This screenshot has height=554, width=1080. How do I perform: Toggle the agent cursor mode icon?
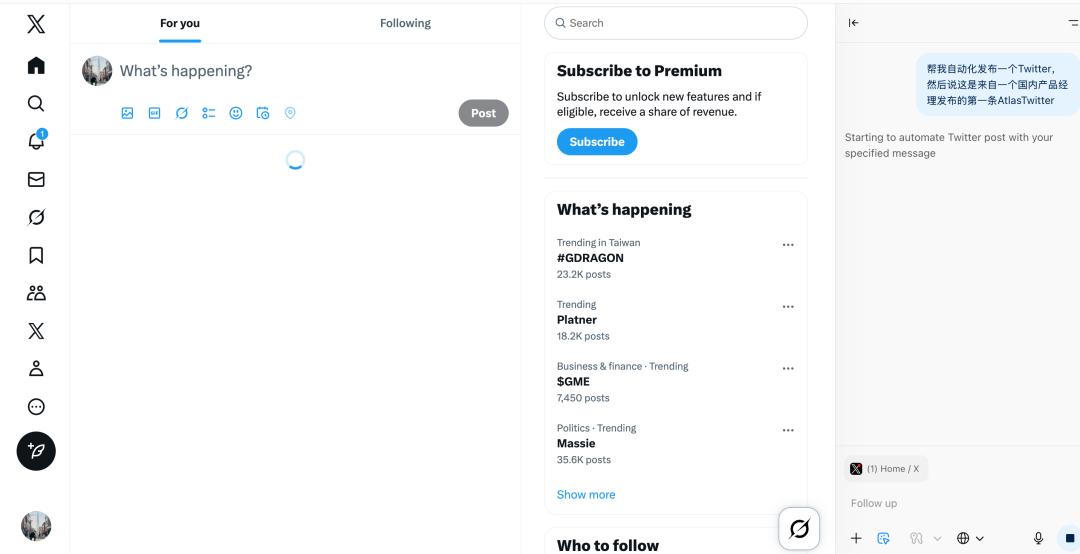(884, 538)
